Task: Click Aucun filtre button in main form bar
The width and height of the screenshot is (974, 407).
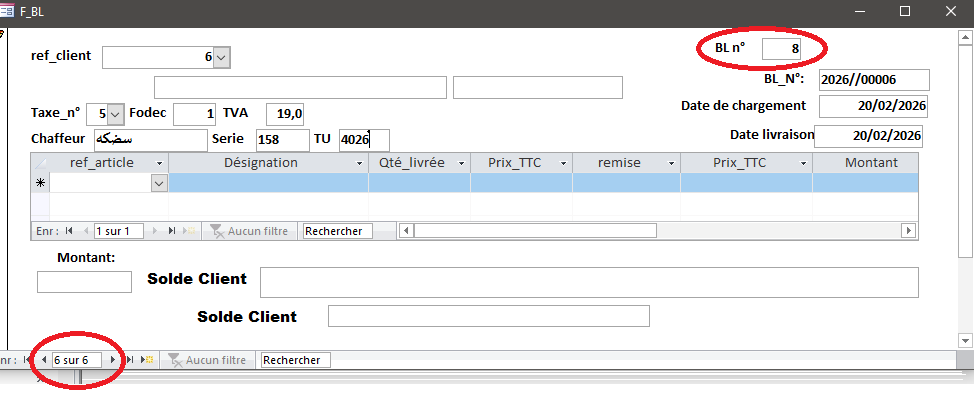Action: [207, 360]
